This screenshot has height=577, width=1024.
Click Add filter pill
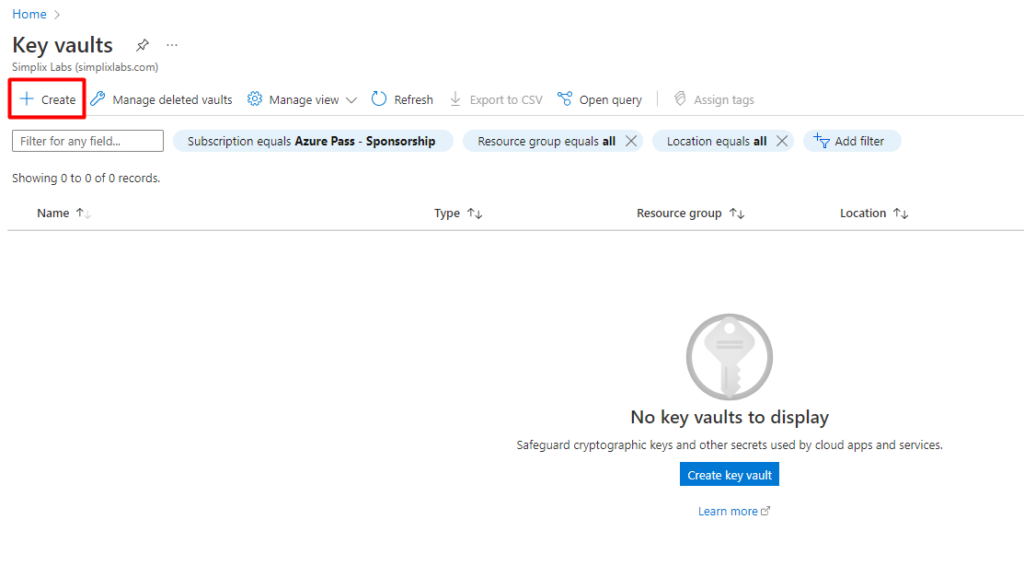tap(851, 141)
